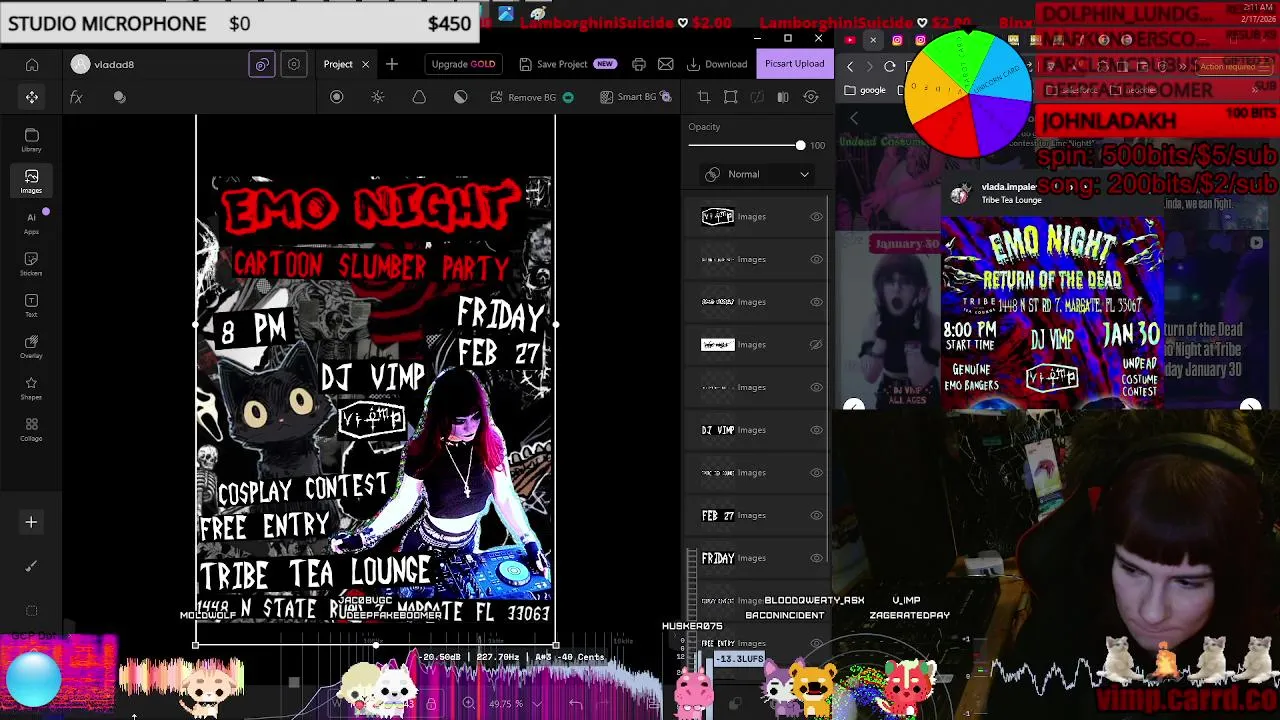Click Tribe Tea Lounge location in post
Viewport: 1280px width, 720px height.
[x=1011, y=200]
